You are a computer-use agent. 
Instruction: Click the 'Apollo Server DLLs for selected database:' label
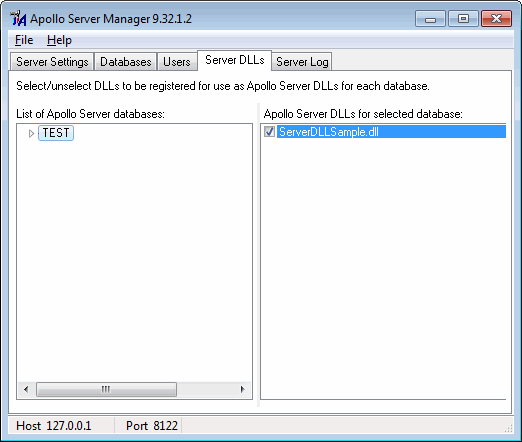tap(363, 114)
